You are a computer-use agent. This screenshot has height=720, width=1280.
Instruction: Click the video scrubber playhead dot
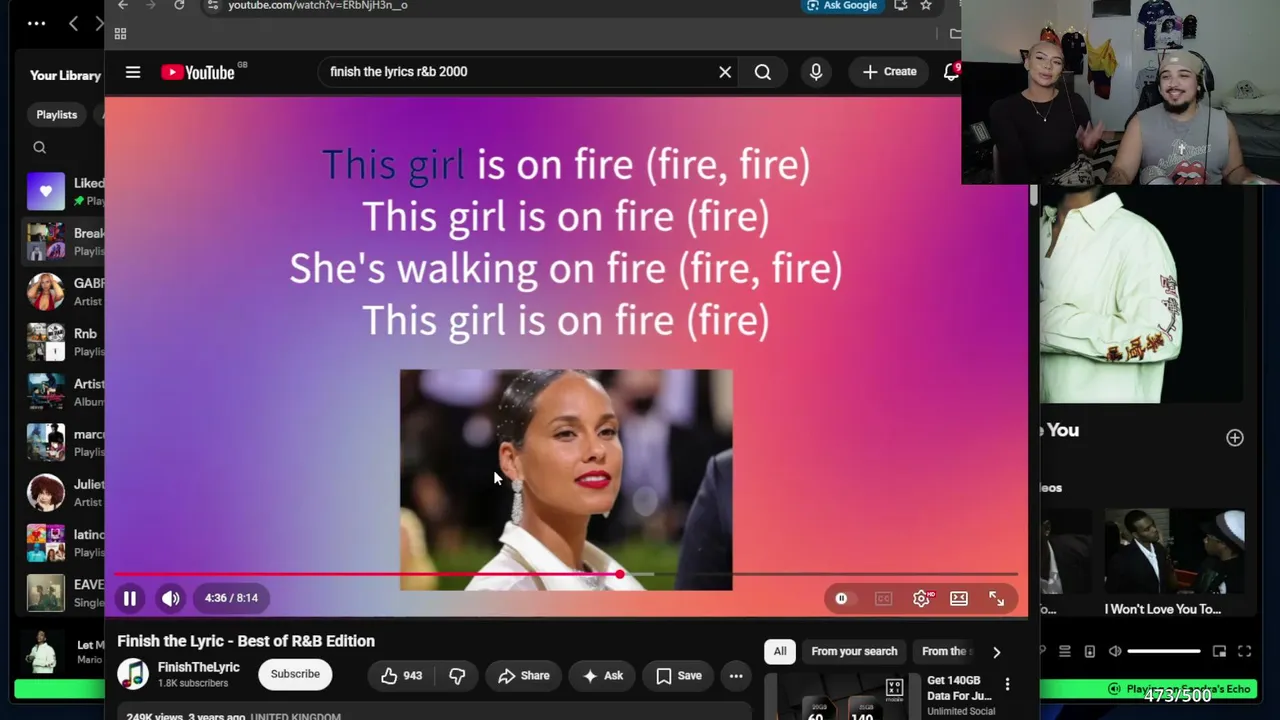[620, 574]
